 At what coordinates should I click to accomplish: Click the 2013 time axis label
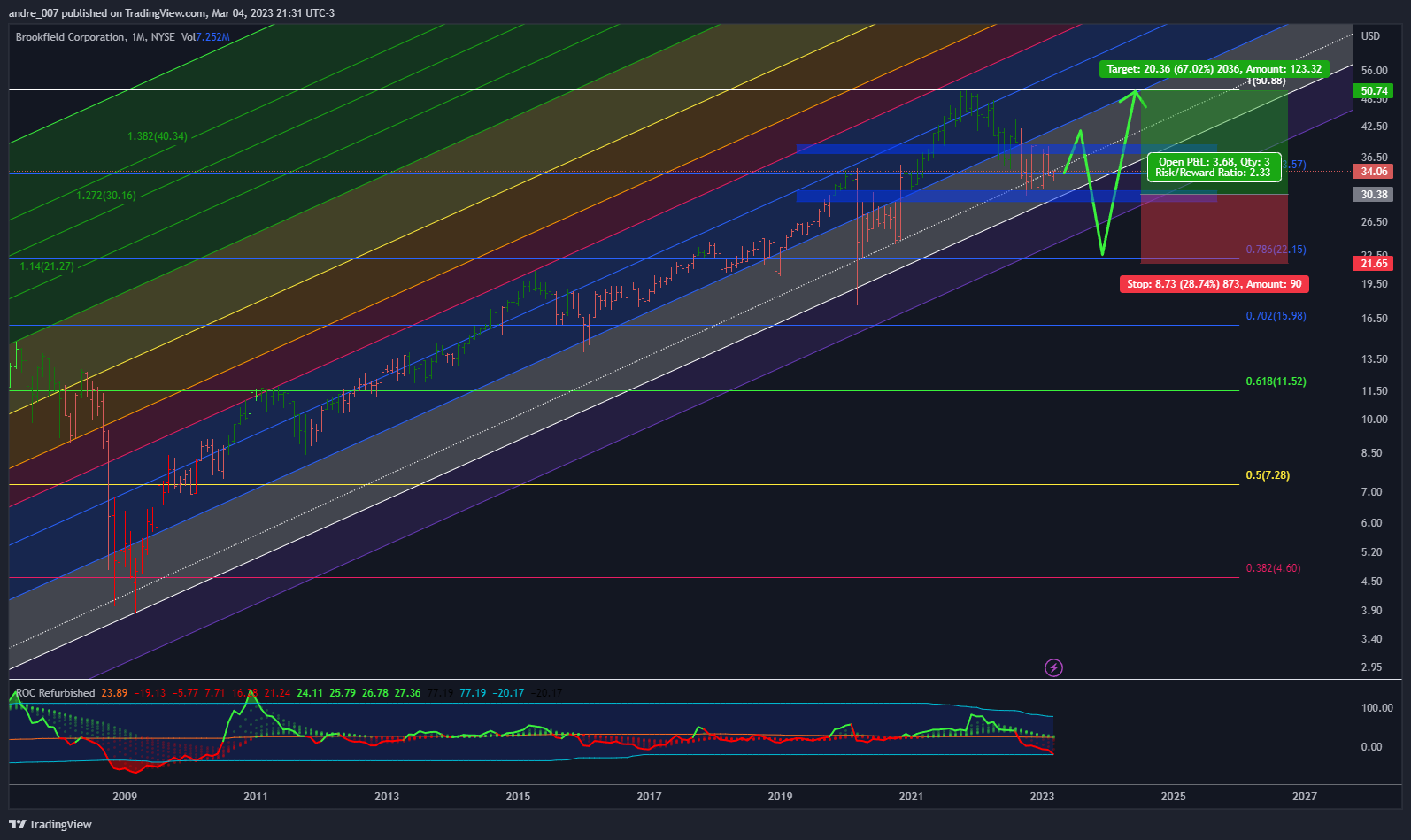coord(387,797)
